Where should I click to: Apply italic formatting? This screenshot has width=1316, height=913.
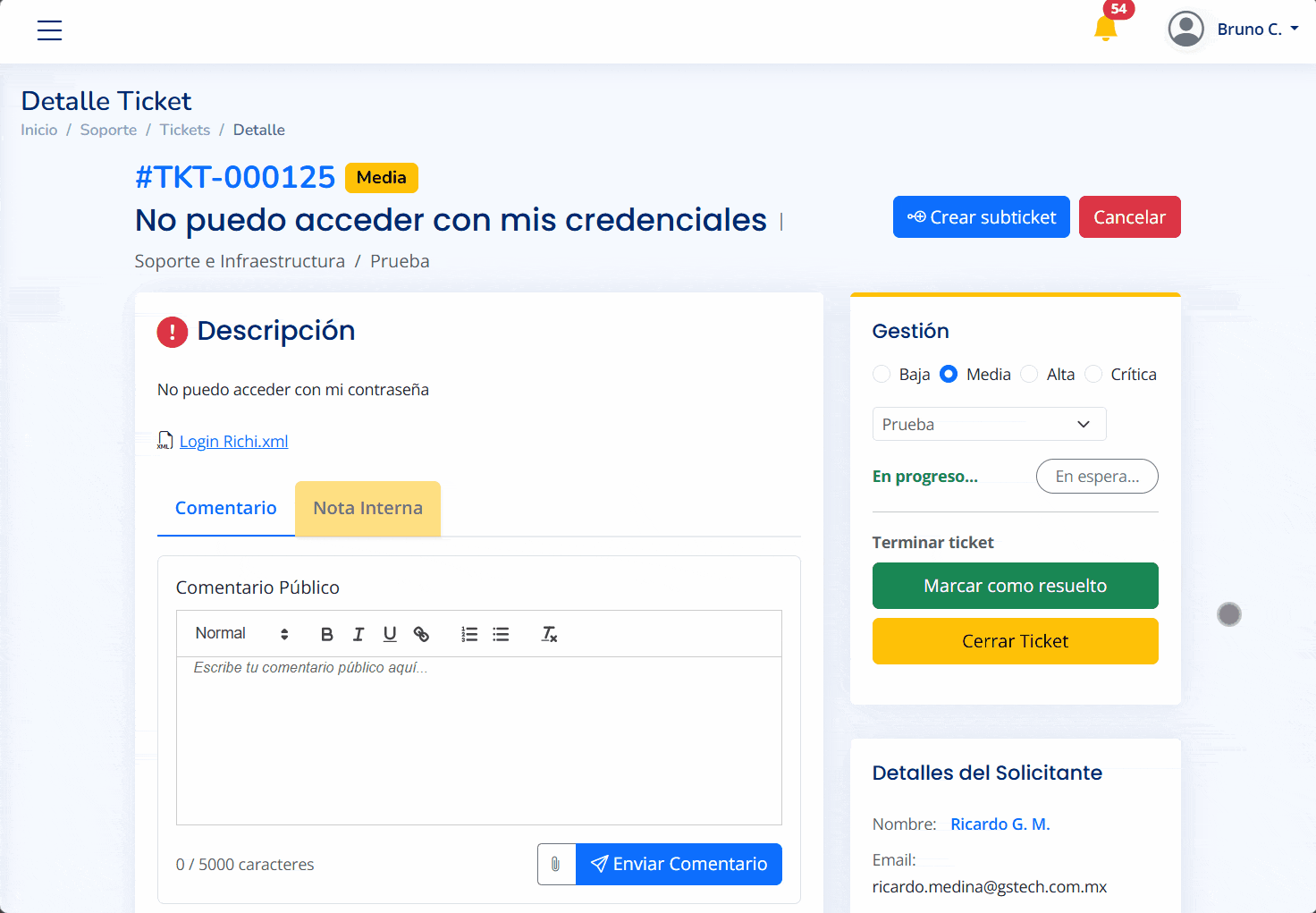click(358, 633)
